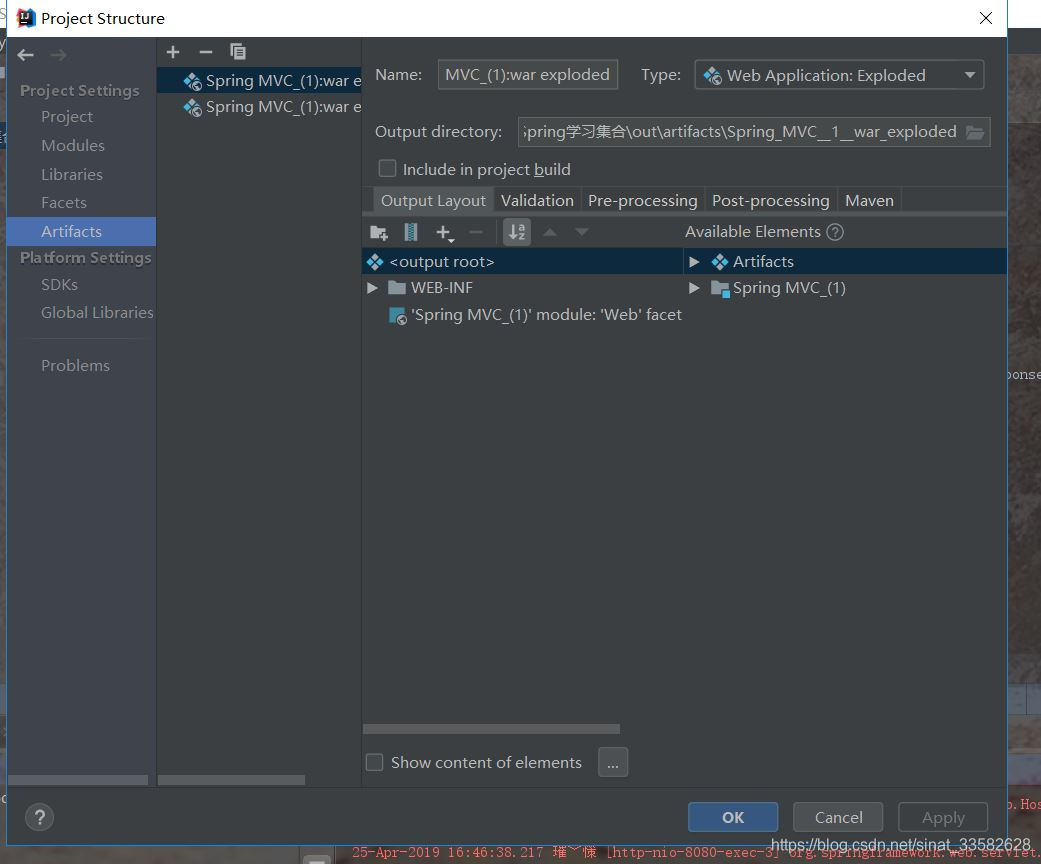Show Problems list
The height and width of the screenshot is (864, 1041).
click(76, 365)
